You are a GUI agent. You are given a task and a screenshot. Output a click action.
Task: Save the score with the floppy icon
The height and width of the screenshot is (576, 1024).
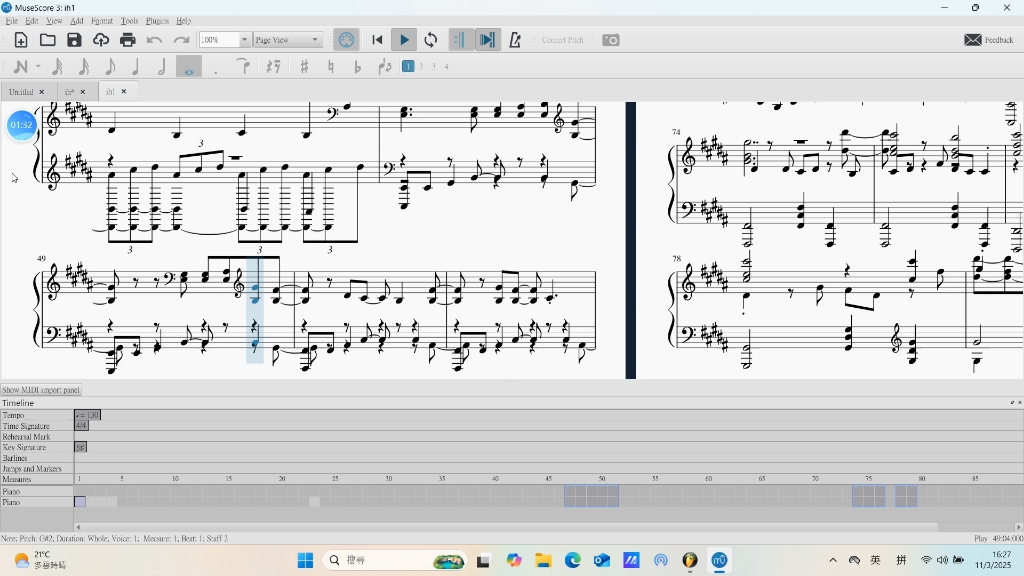(x=74, y=40)
